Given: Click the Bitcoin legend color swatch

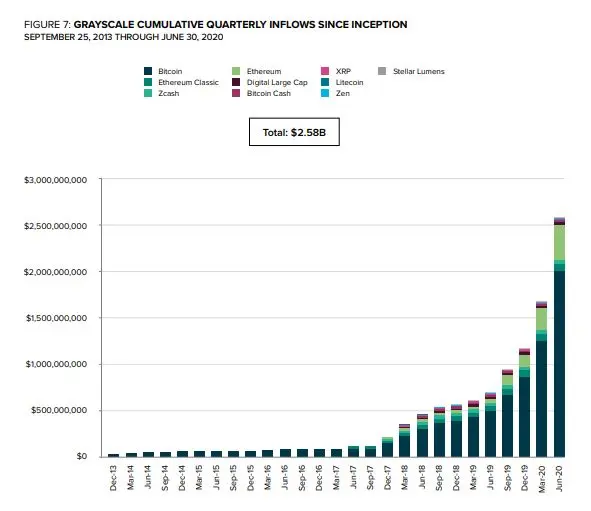Looking at the screenshot, I should (148, 71).
